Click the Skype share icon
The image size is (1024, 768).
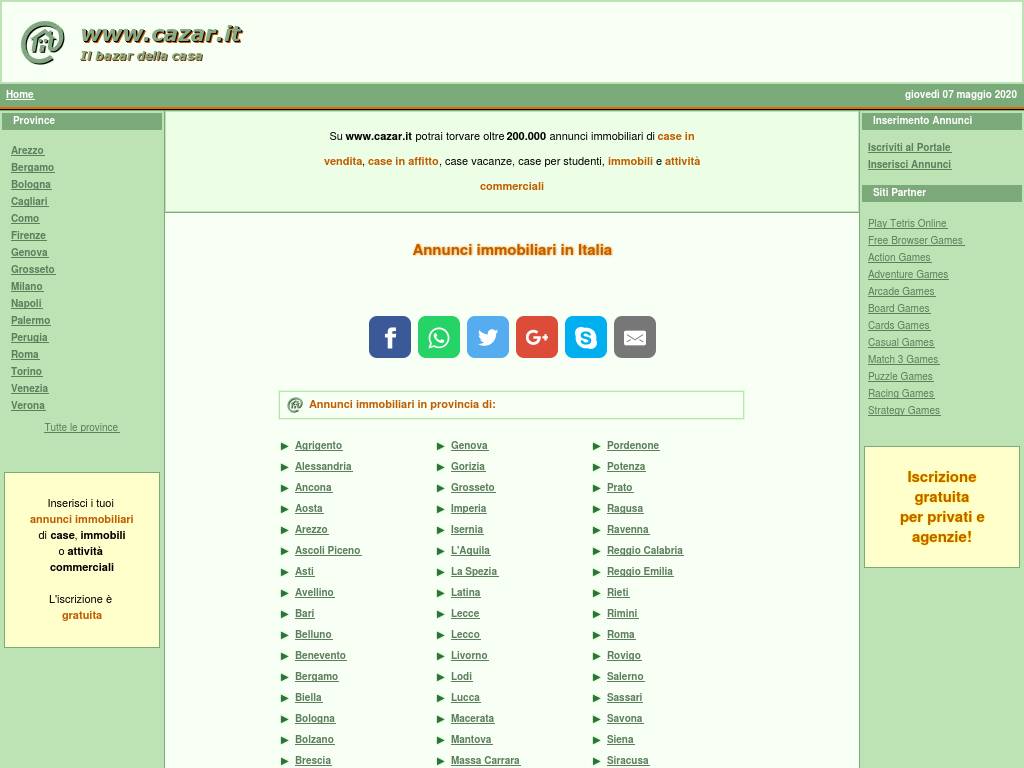coord(586,337)
